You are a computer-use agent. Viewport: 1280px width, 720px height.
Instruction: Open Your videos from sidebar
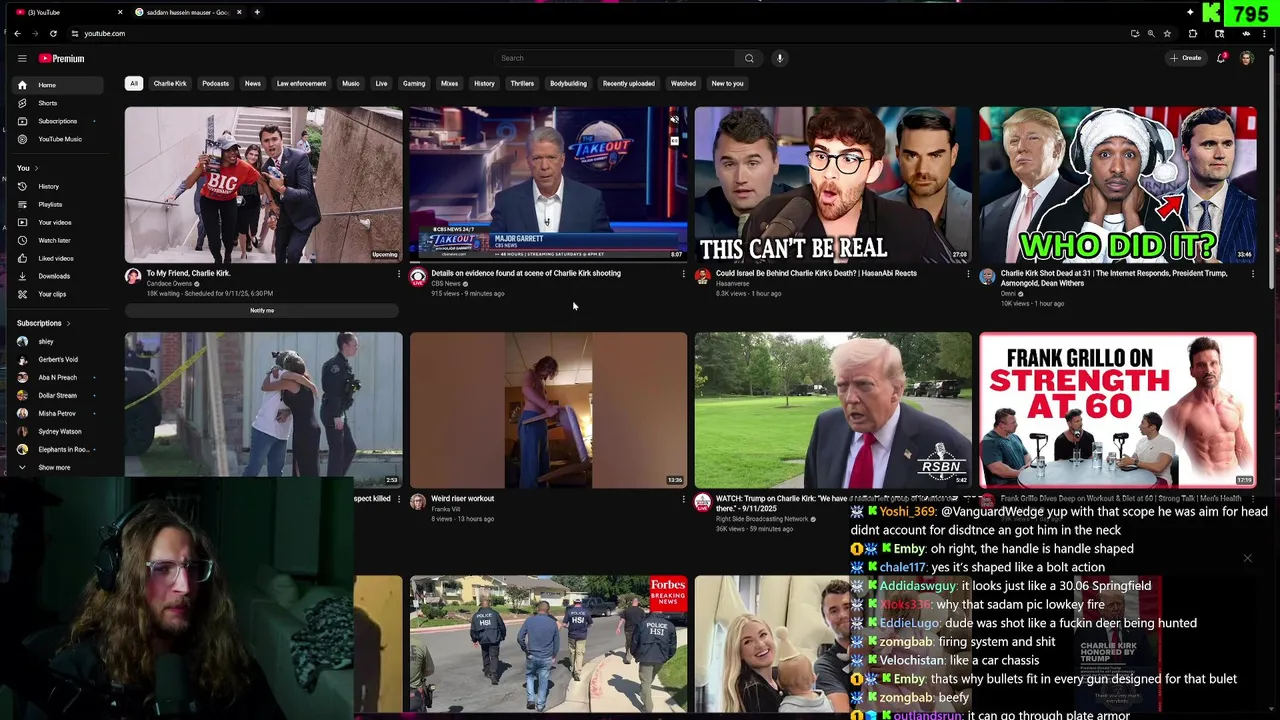tap(58, 222)
